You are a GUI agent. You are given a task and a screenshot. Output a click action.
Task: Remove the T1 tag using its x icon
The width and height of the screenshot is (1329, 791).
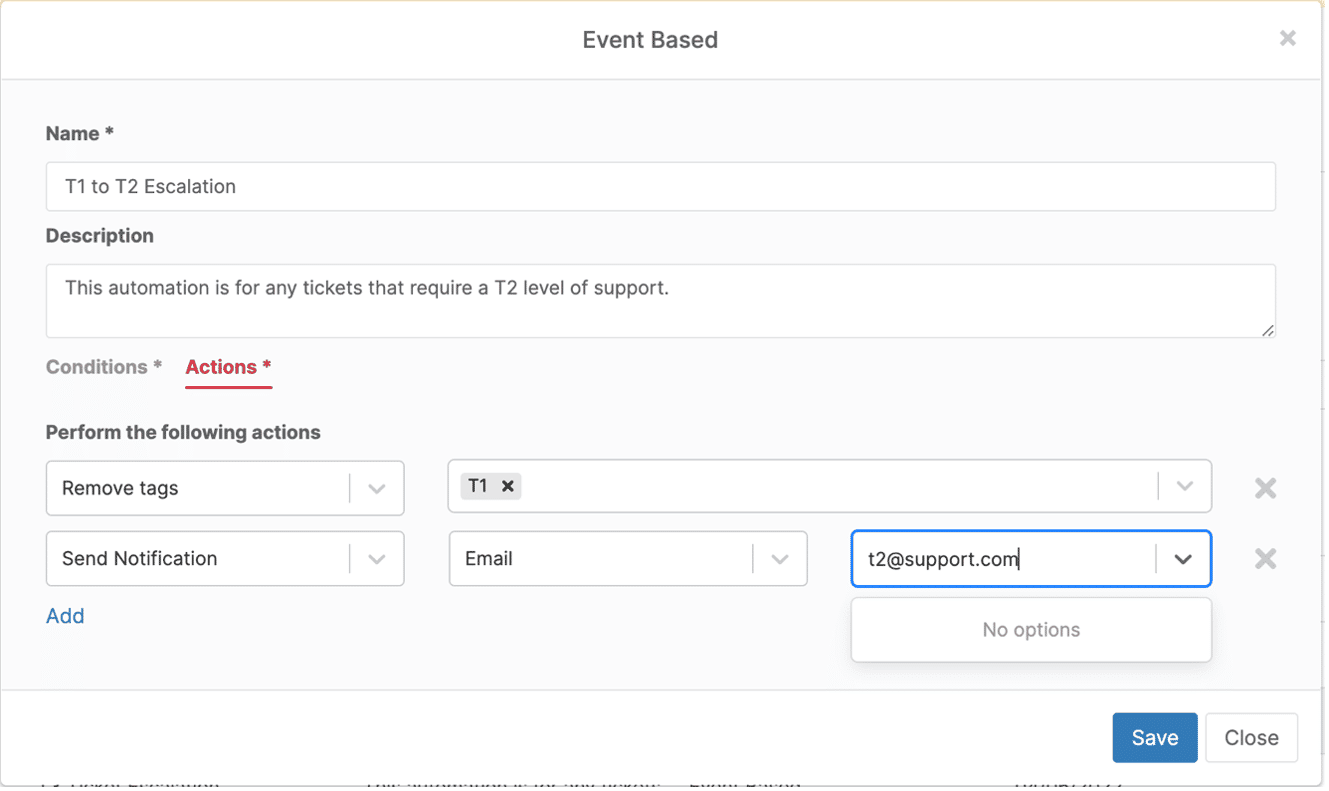pyautogui.click(x=508, y=486)
